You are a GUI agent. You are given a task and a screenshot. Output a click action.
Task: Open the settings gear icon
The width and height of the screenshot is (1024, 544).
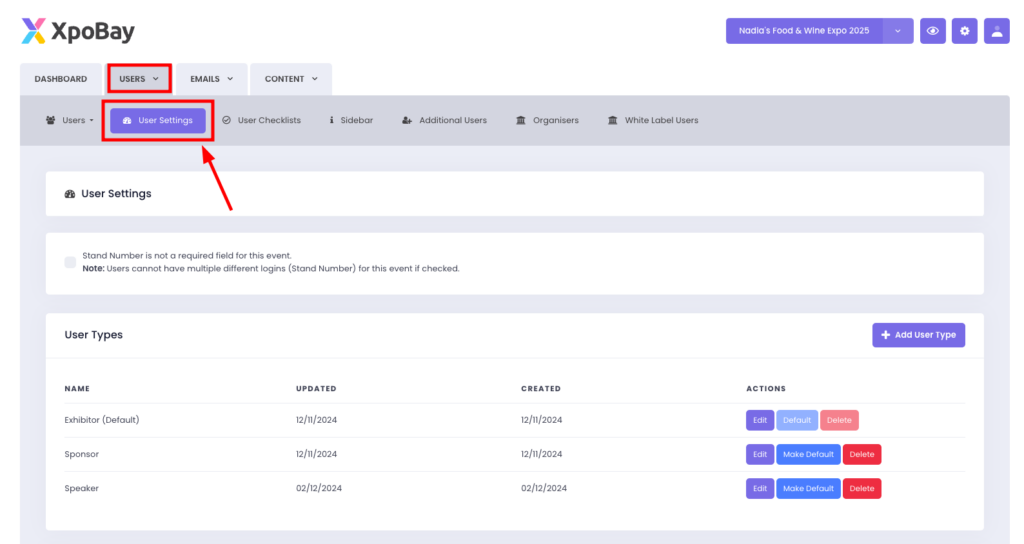(964, 31)
